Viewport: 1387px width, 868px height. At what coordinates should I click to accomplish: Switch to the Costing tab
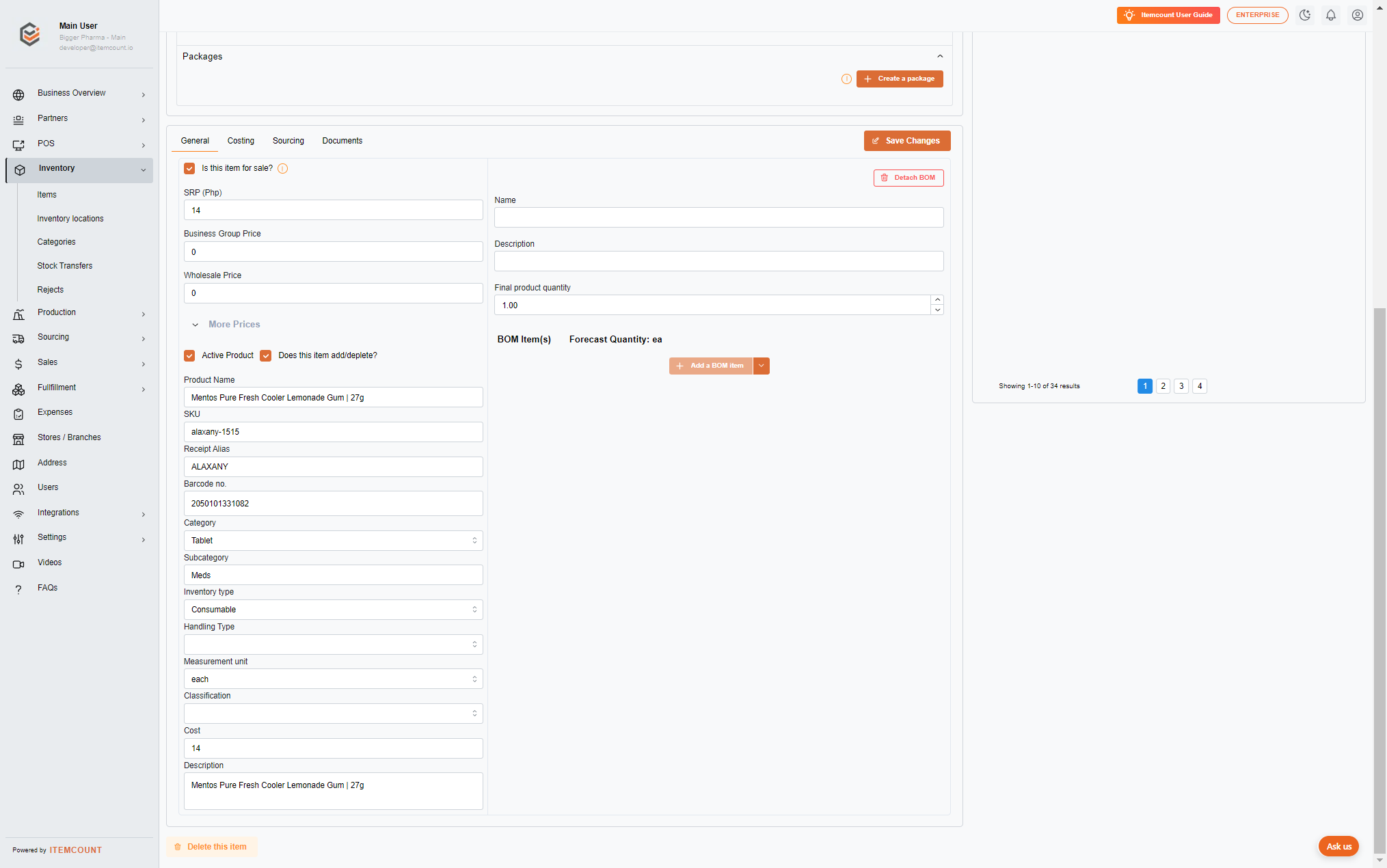(x=241, y=141)
